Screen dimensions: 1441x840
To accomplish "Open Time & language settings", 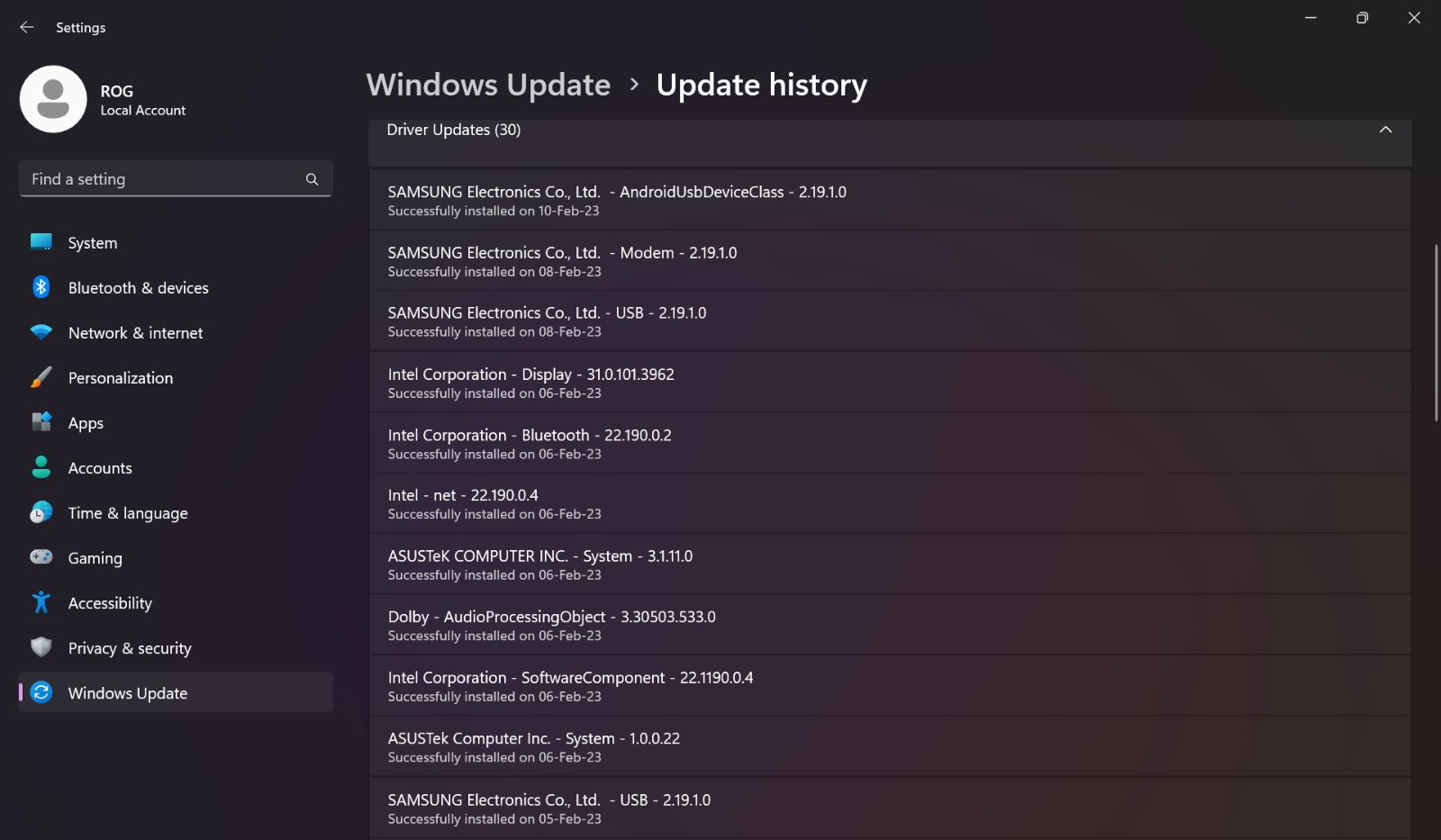I will tap(176, 512).
